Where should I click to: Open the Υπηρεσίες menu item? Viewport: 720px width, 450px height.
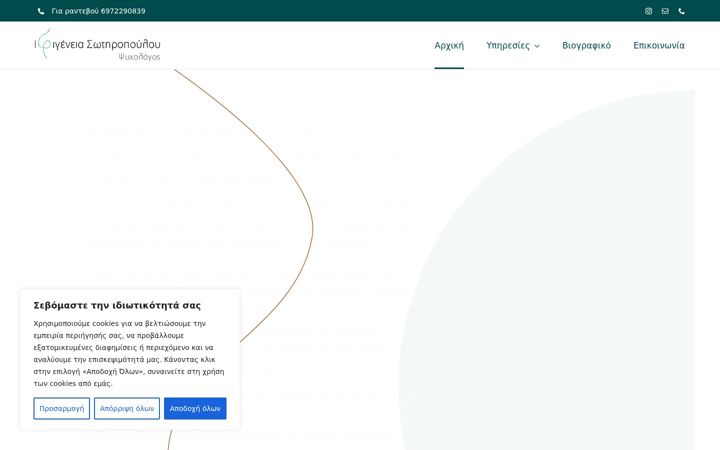coord(508,45)
